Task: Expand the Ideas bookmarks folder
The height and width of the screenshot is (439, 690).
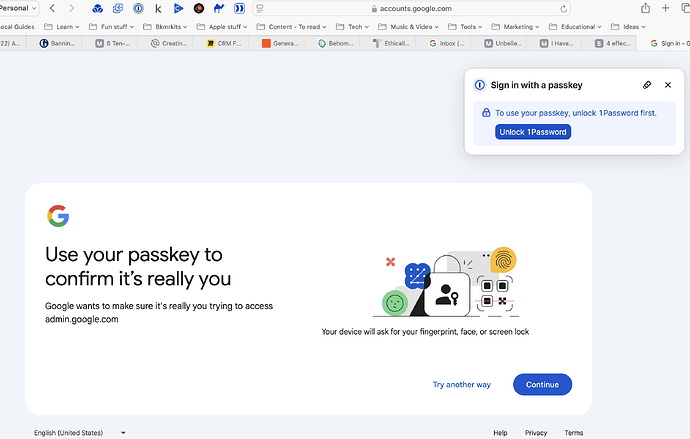Action: pyautogui.click(x=628, y=27)
